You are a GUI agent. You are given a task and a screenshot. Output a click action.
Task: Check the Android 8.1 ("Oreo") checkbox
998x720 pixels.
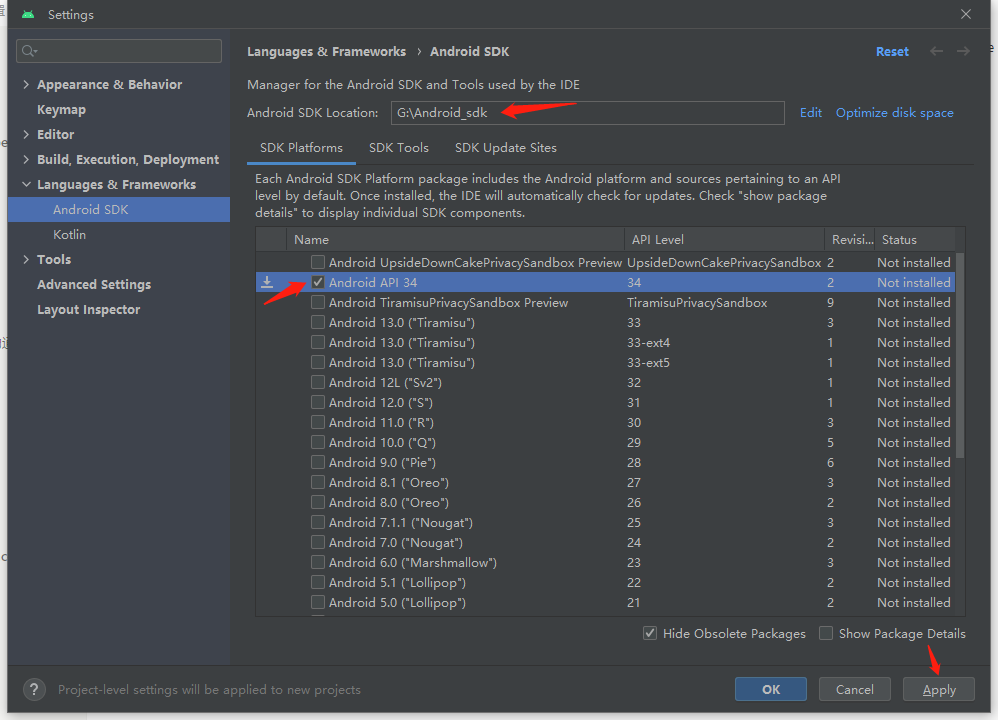(318, 482)
